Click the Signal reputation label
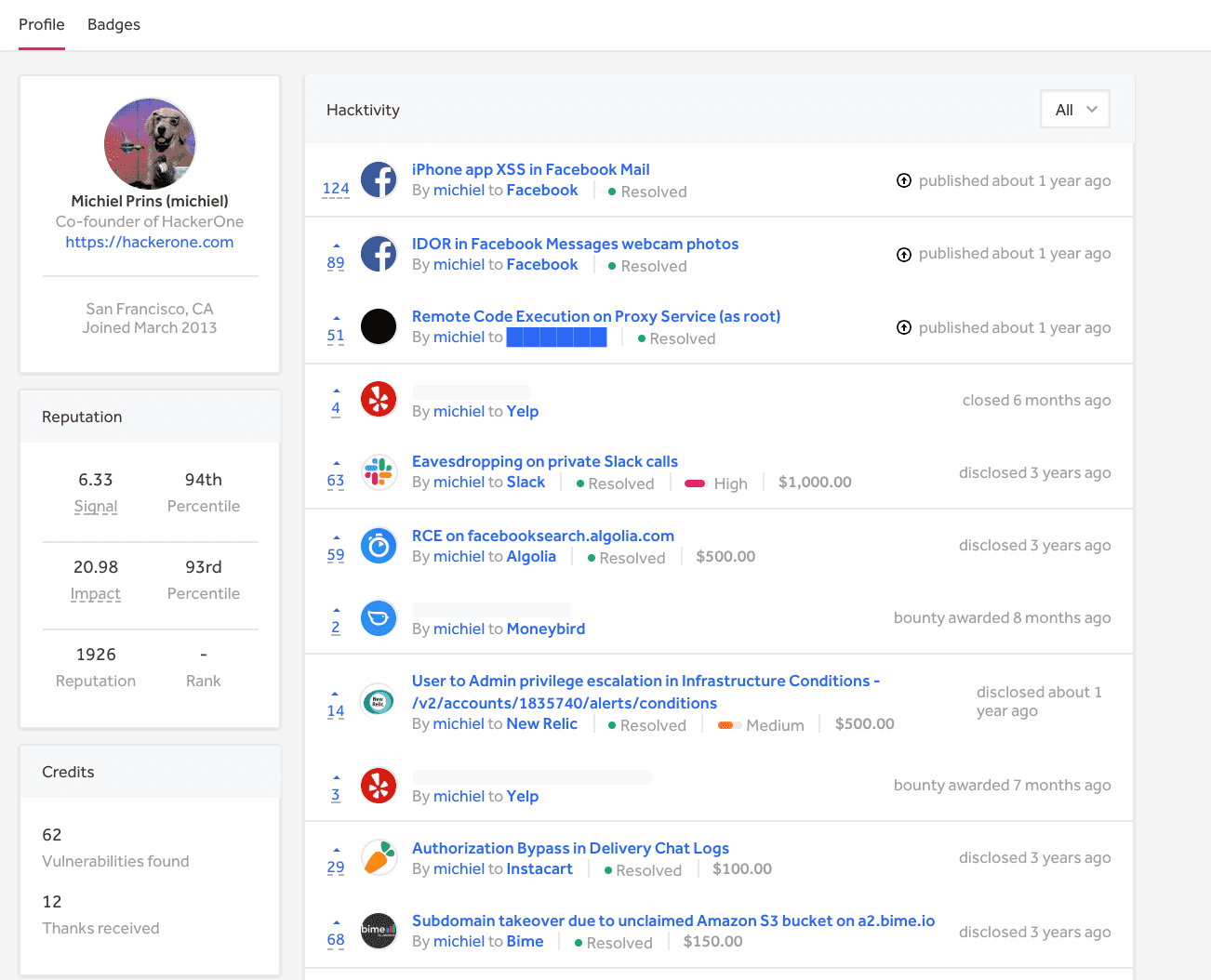The height and width of the screenshot is (980, 1211). click(x=96, y=506)
